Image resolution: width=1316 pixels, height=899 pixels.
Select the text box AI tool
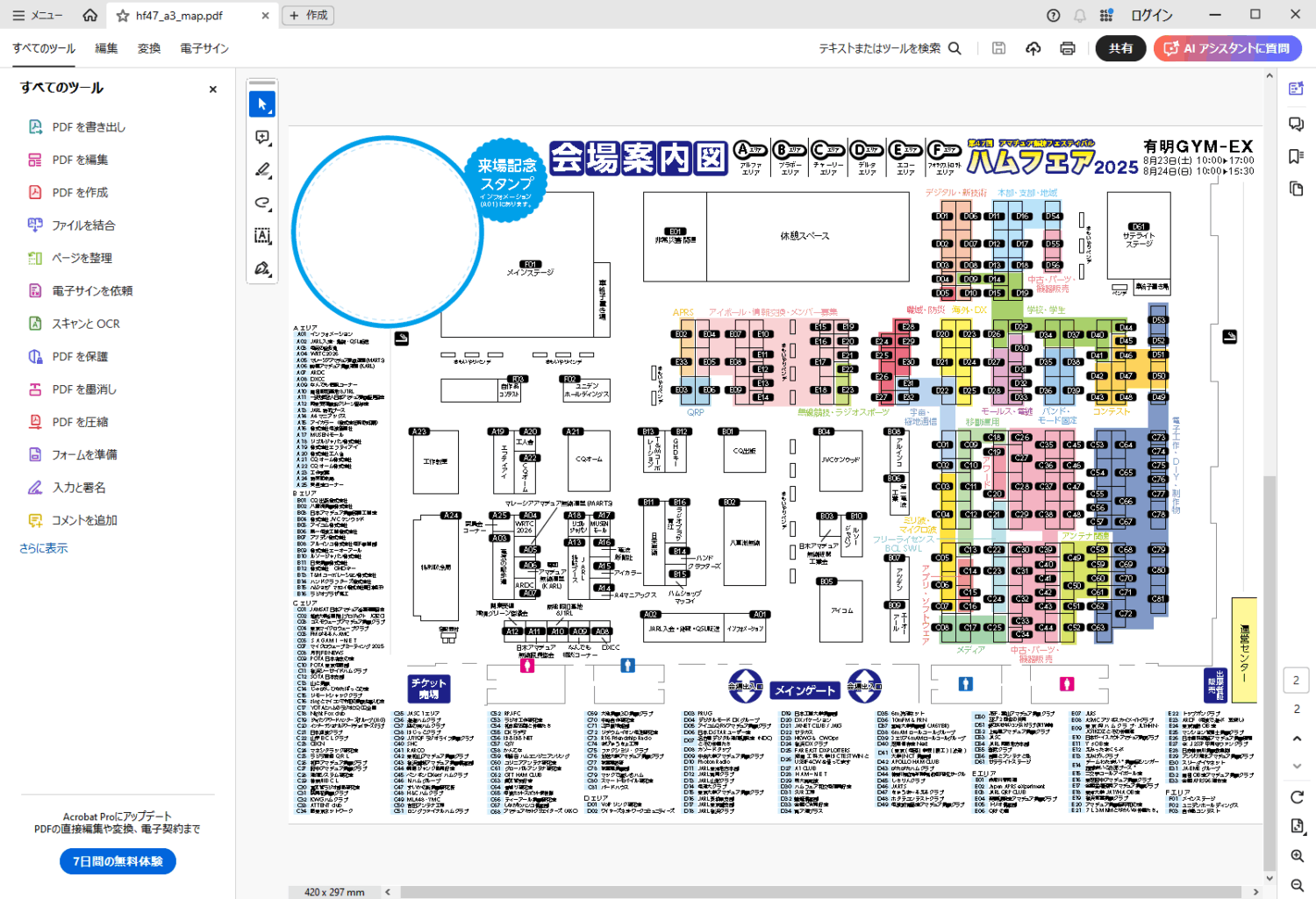pos(261,236)
